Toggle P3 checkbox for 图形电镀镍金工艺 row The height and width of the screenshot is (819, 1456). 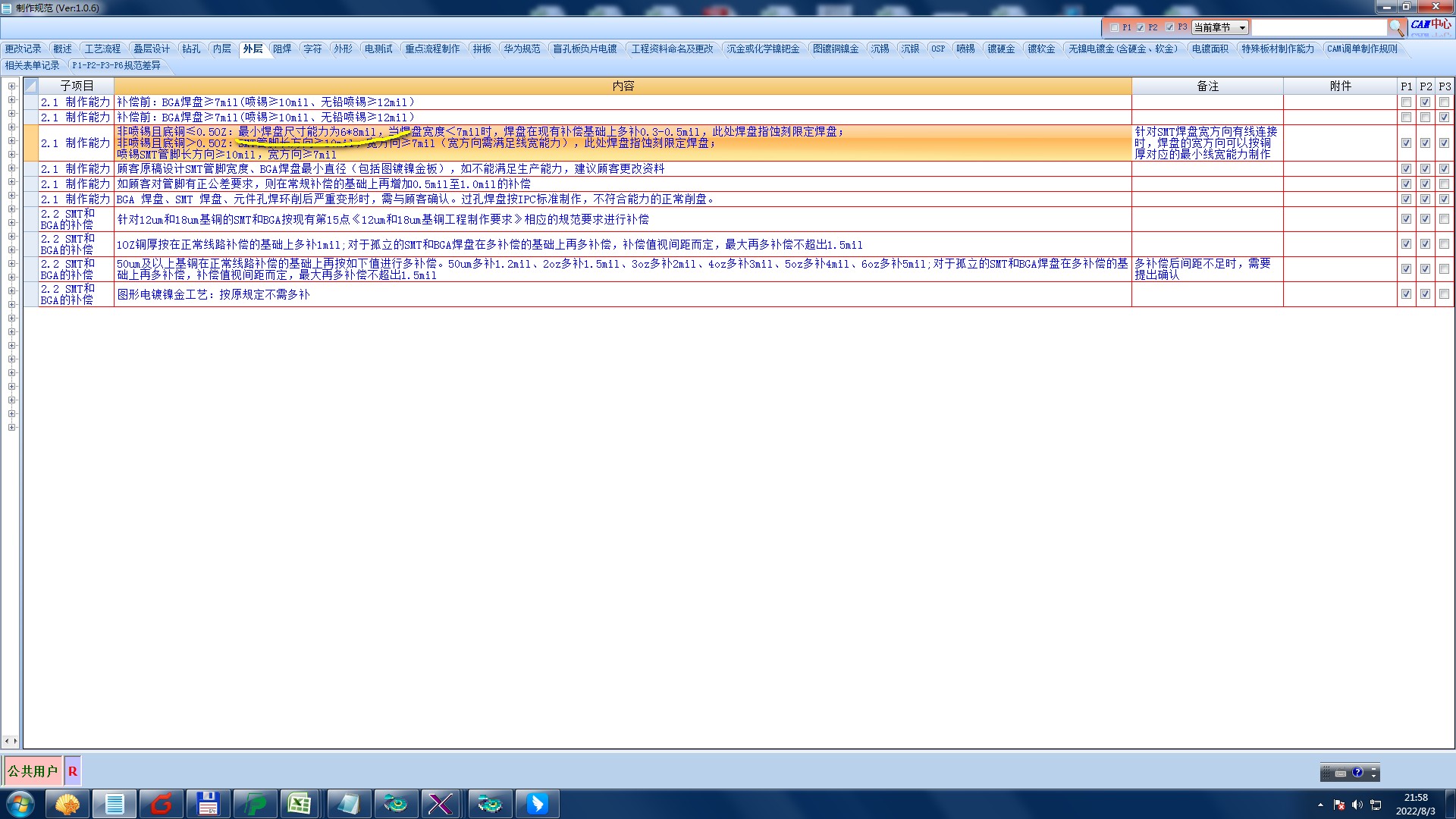(1444, 294)
